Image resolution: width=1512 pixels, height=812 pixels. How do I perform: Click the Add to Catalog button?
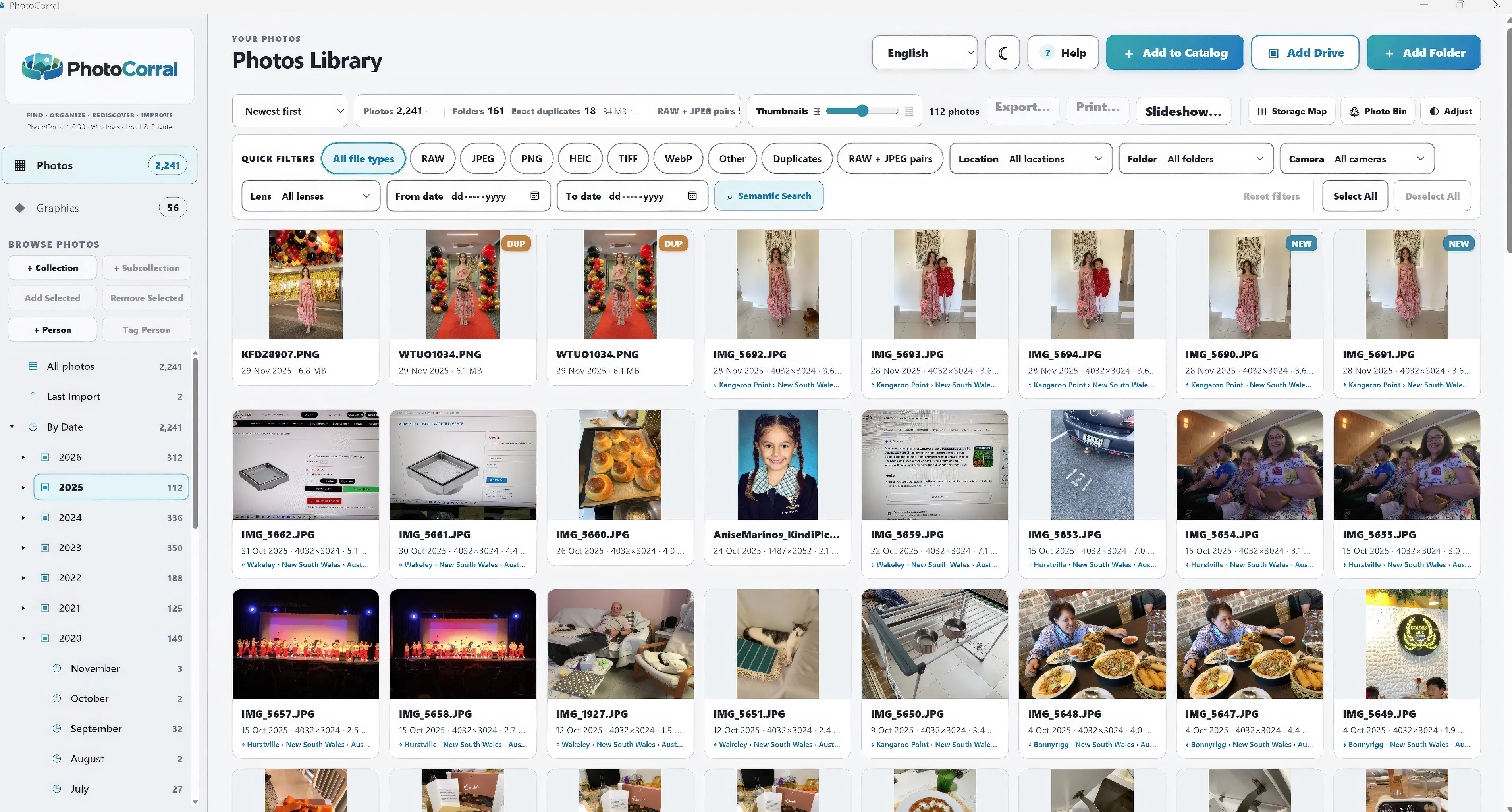[1174, 53]
